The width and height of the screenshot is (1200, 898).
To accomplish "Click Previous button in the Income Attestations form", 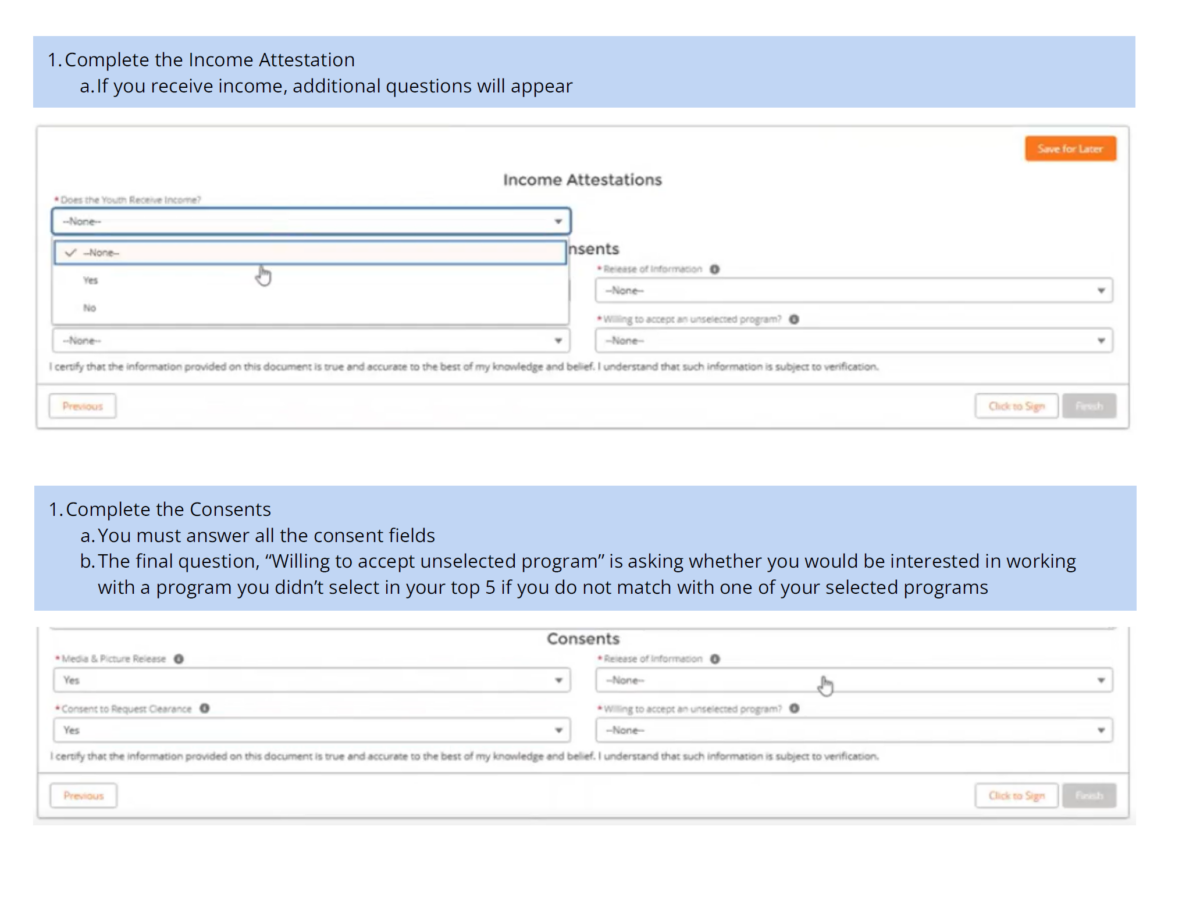I will (x=83, y=406).
